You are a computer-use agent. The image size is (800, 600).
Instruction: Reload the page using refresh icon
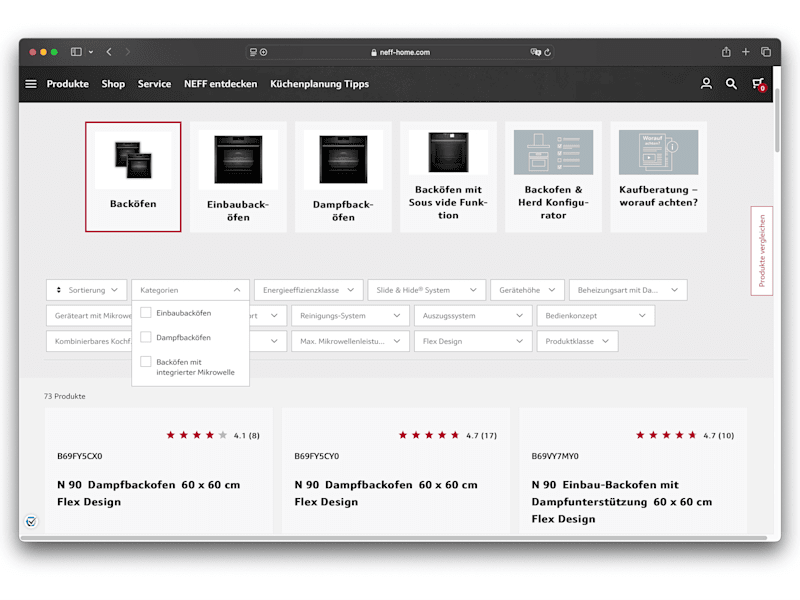pyautogui.click(x=547, y=52)
